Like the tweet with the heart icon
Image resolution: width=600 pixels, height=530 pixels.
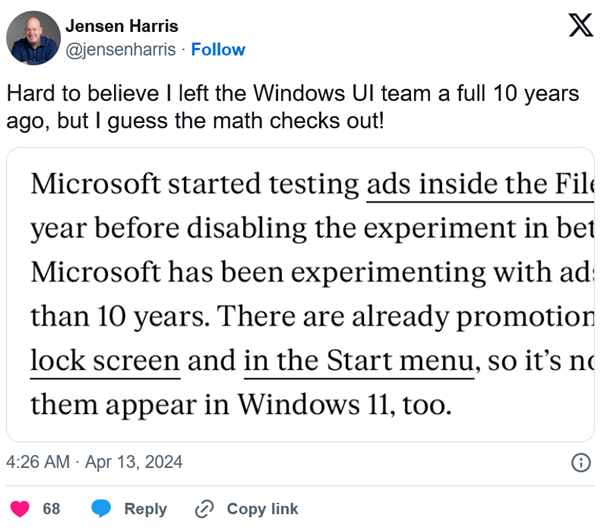(x=19, y=509)
